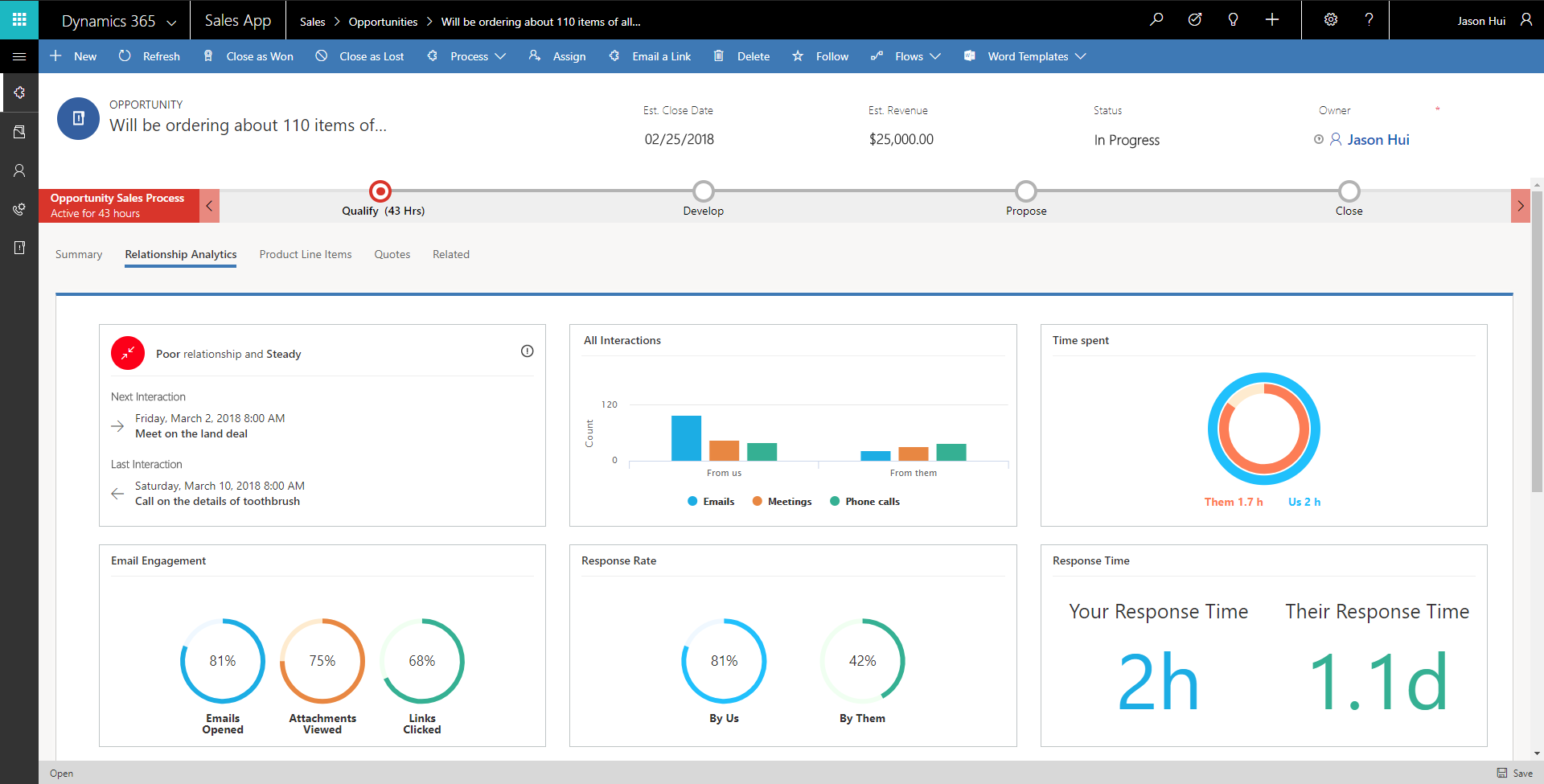1544x784 pixels.
Task: Select the Close stage marker
Action: [x=1349, y=191]
